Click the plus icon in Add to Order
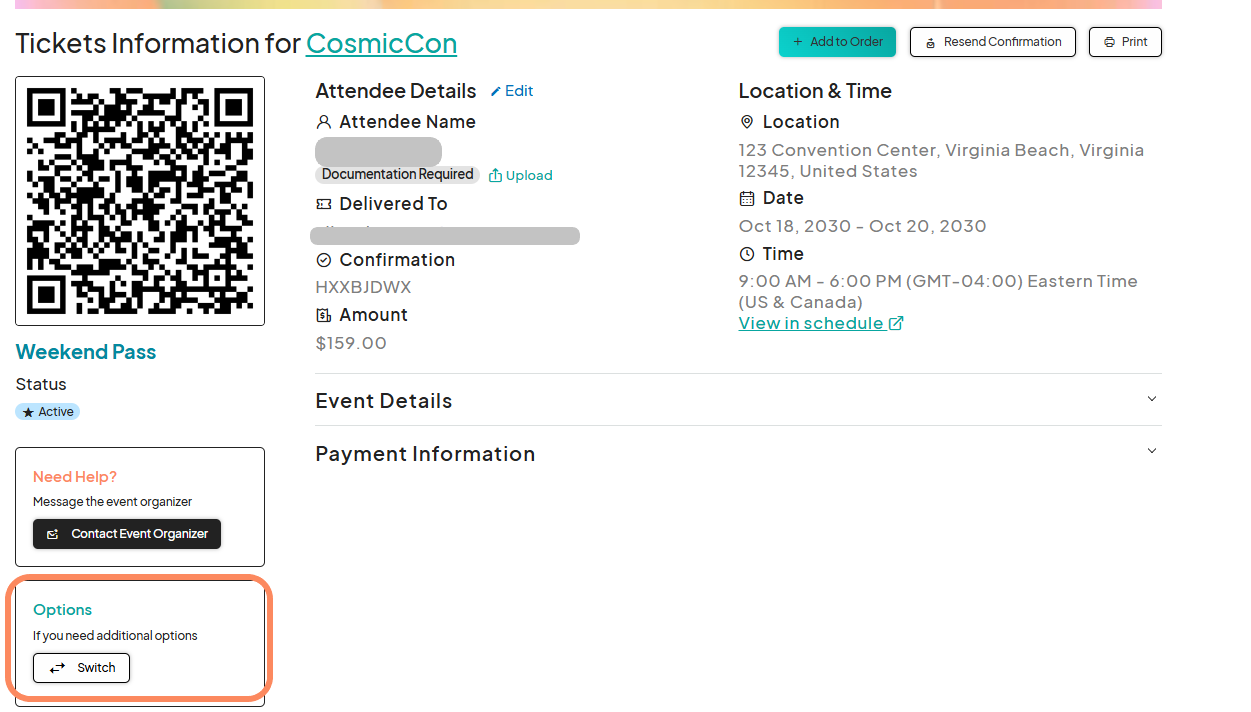The width and height of the screenshot is (1251, 712). pos(797,42)
